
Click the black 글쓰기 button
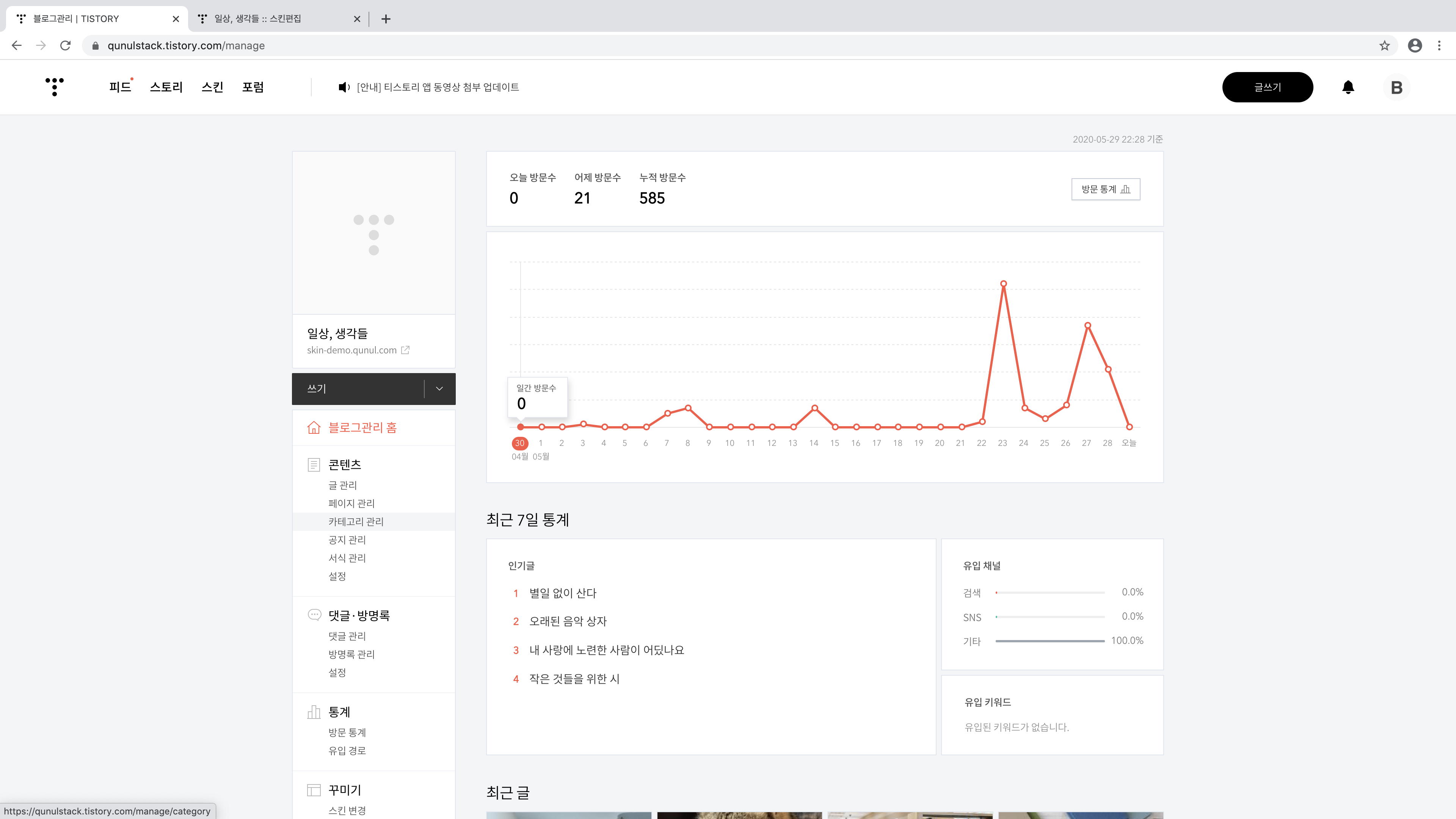1267,87
